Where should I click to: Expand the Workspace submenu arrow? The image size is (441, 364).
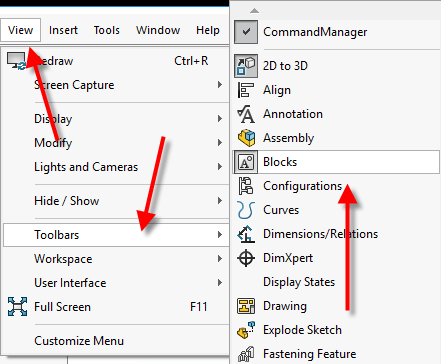pyautogui.click(x=220, y=259)
